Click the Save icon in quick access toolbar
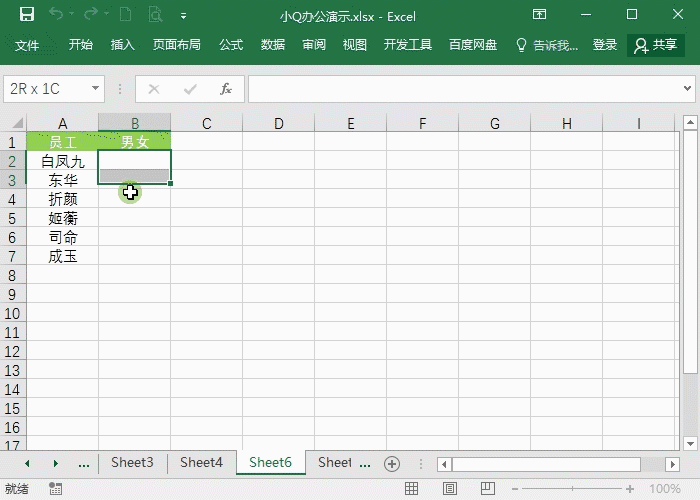The width and height of the screenshot is (700, 500). click(x=26, y=15)
